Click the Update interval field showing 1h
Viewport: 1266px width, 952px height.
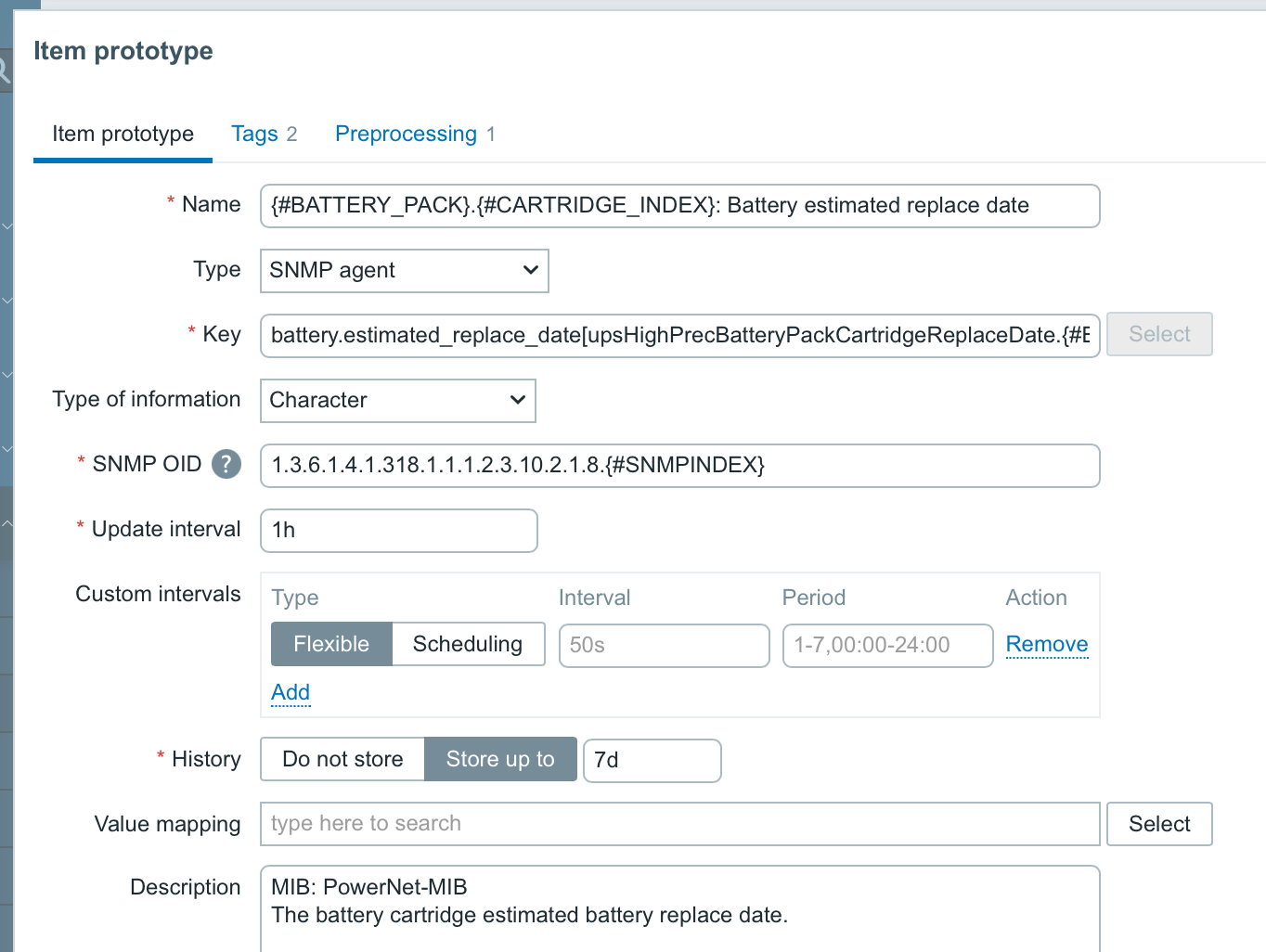(x=399, y=531)
